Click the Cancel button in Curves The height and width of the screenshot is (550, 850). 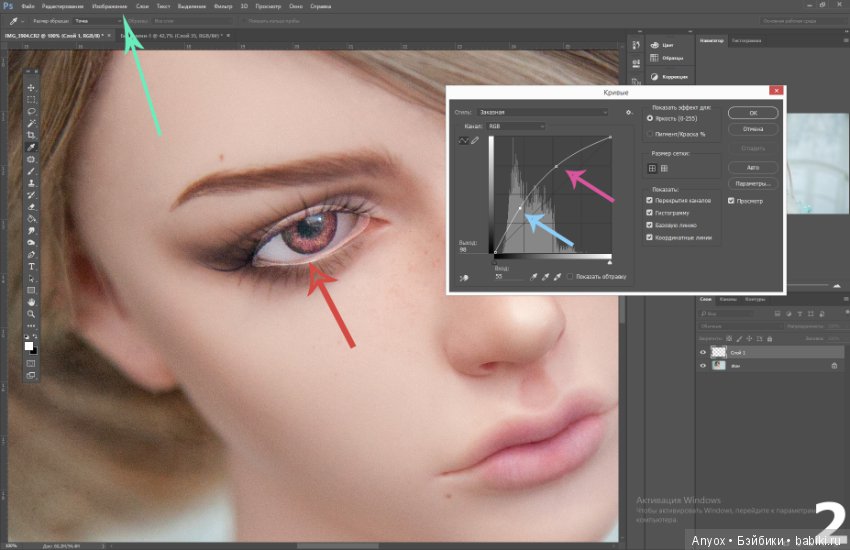(753, 130)
